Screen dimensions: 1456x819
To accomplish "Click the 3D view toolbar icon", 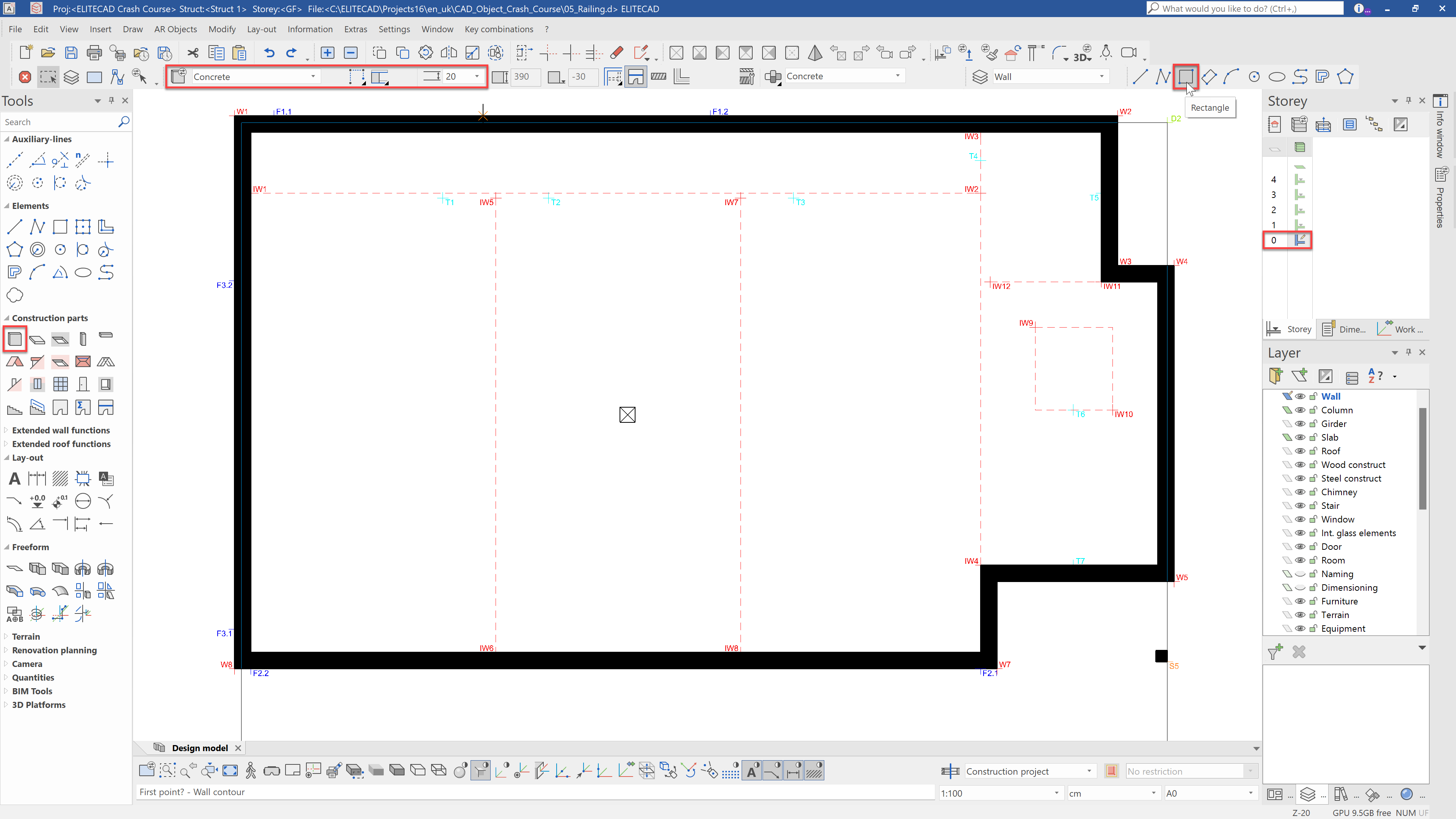I will pyautogui.click(x=1083, y=53).
